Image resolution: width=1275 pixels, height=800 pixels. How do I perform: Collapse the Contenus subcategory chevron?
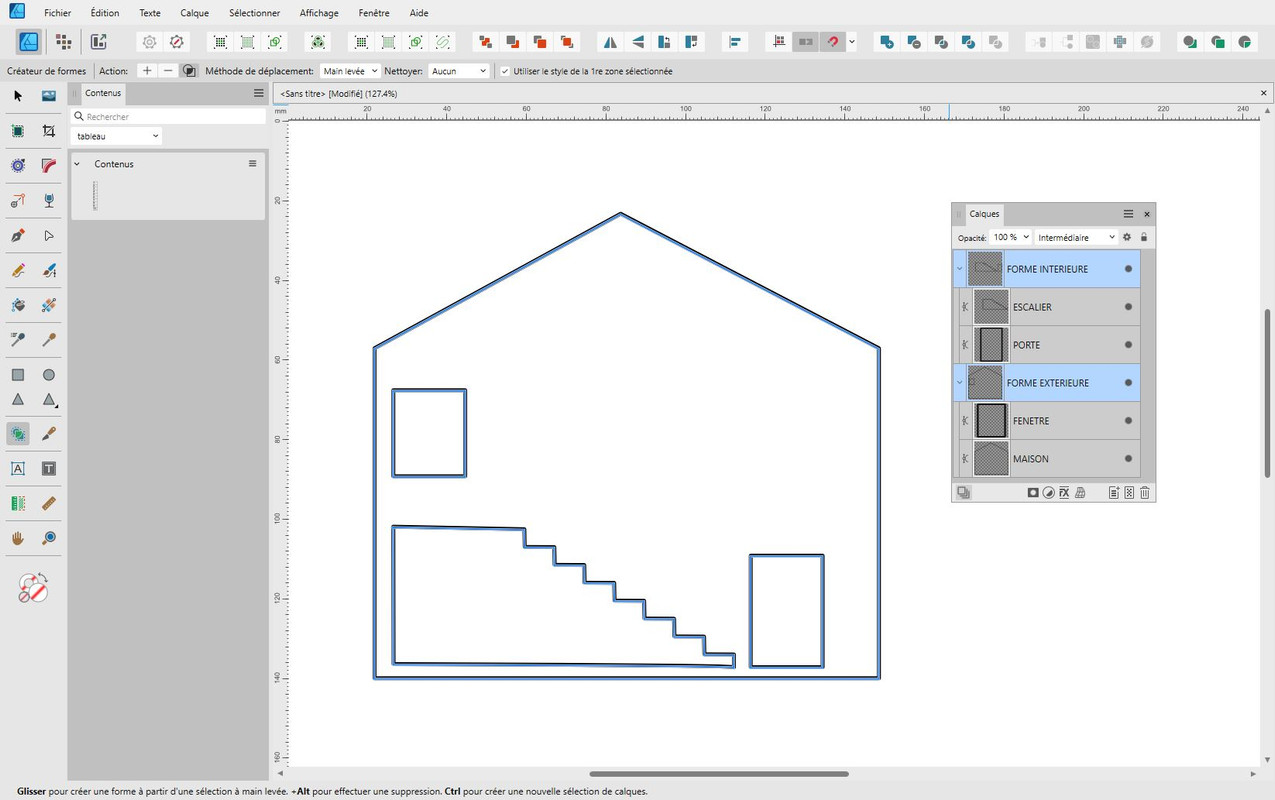tap(77, 164)
